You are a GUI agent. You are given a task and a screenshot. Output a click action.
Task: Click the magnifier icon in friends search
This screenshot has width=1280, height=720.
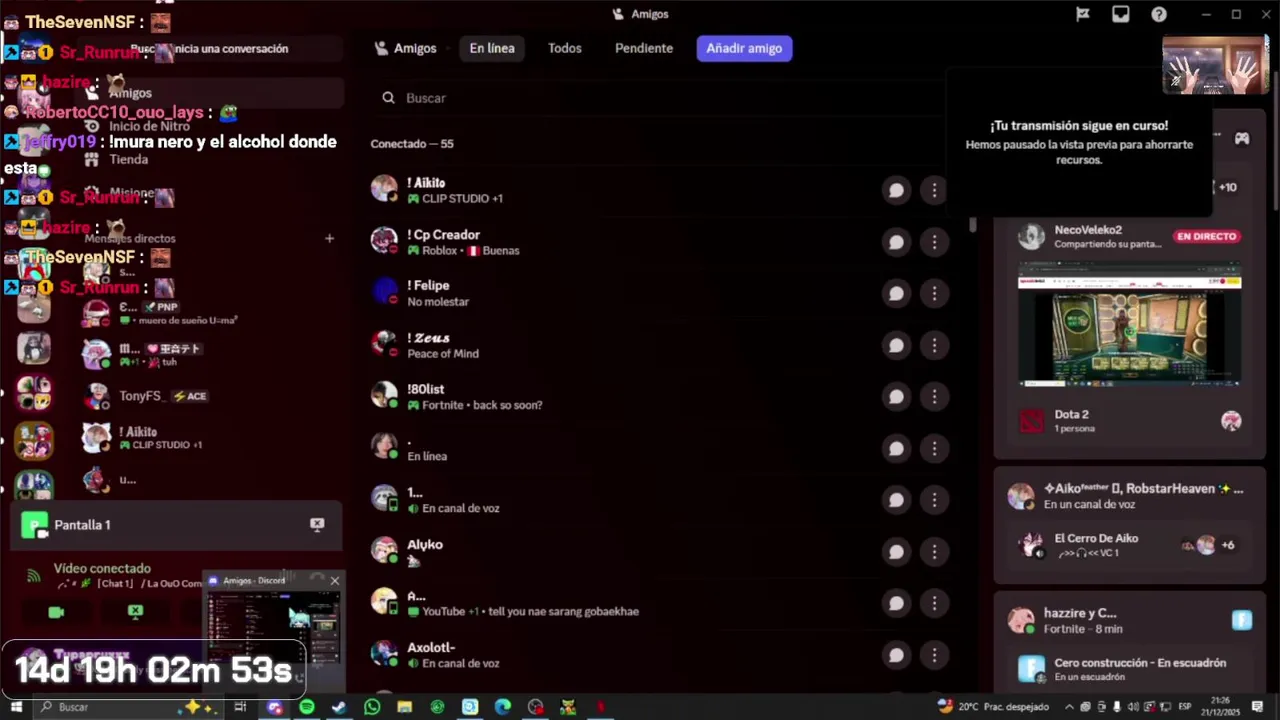pyautogui.click(x=388, y=98)
